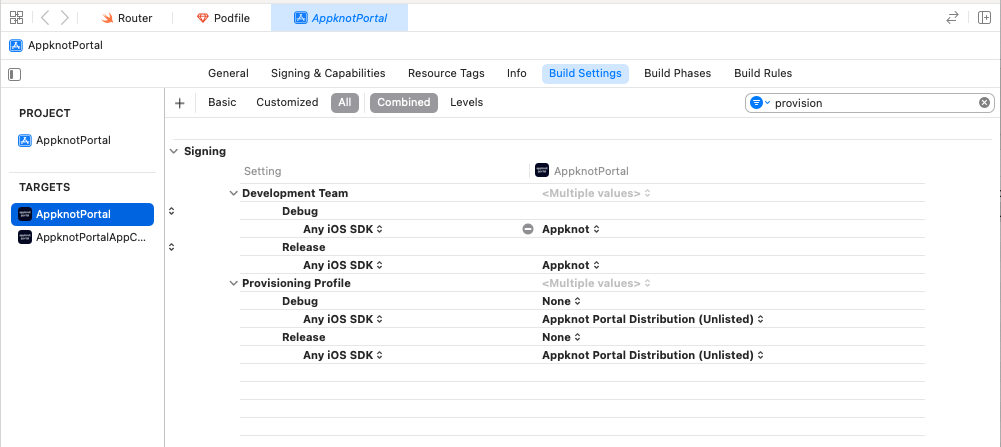
Task: Collapse the Signing section
Action: [x=174, y=151]
